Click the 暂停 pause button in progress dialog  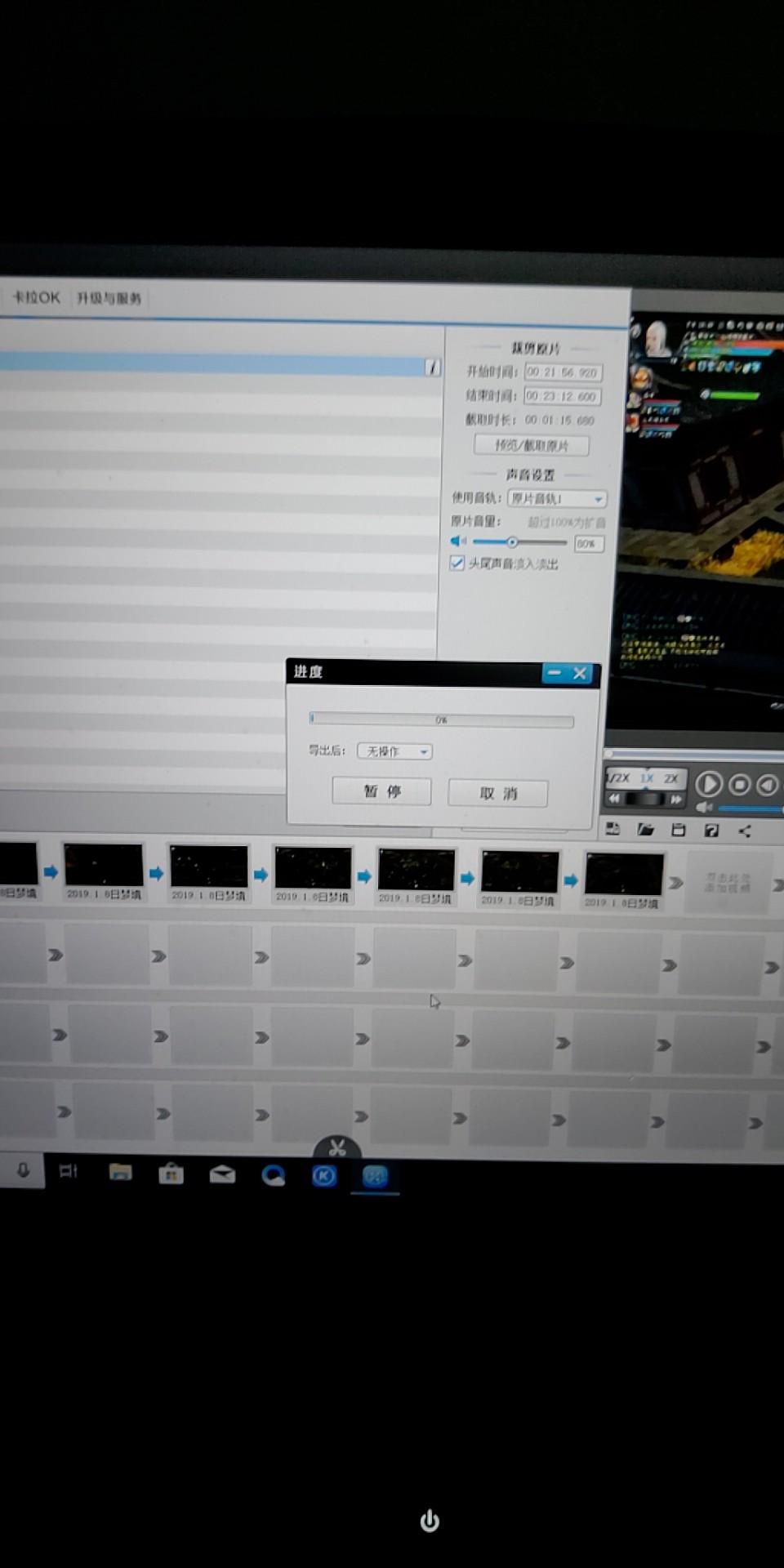point(381,791)
